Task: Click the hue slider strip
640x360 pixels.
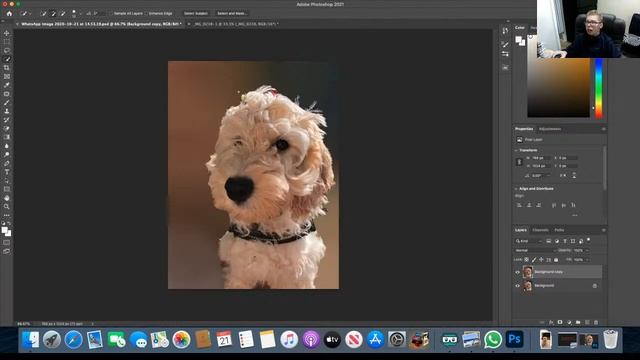Action: click(x=598, y=88)
